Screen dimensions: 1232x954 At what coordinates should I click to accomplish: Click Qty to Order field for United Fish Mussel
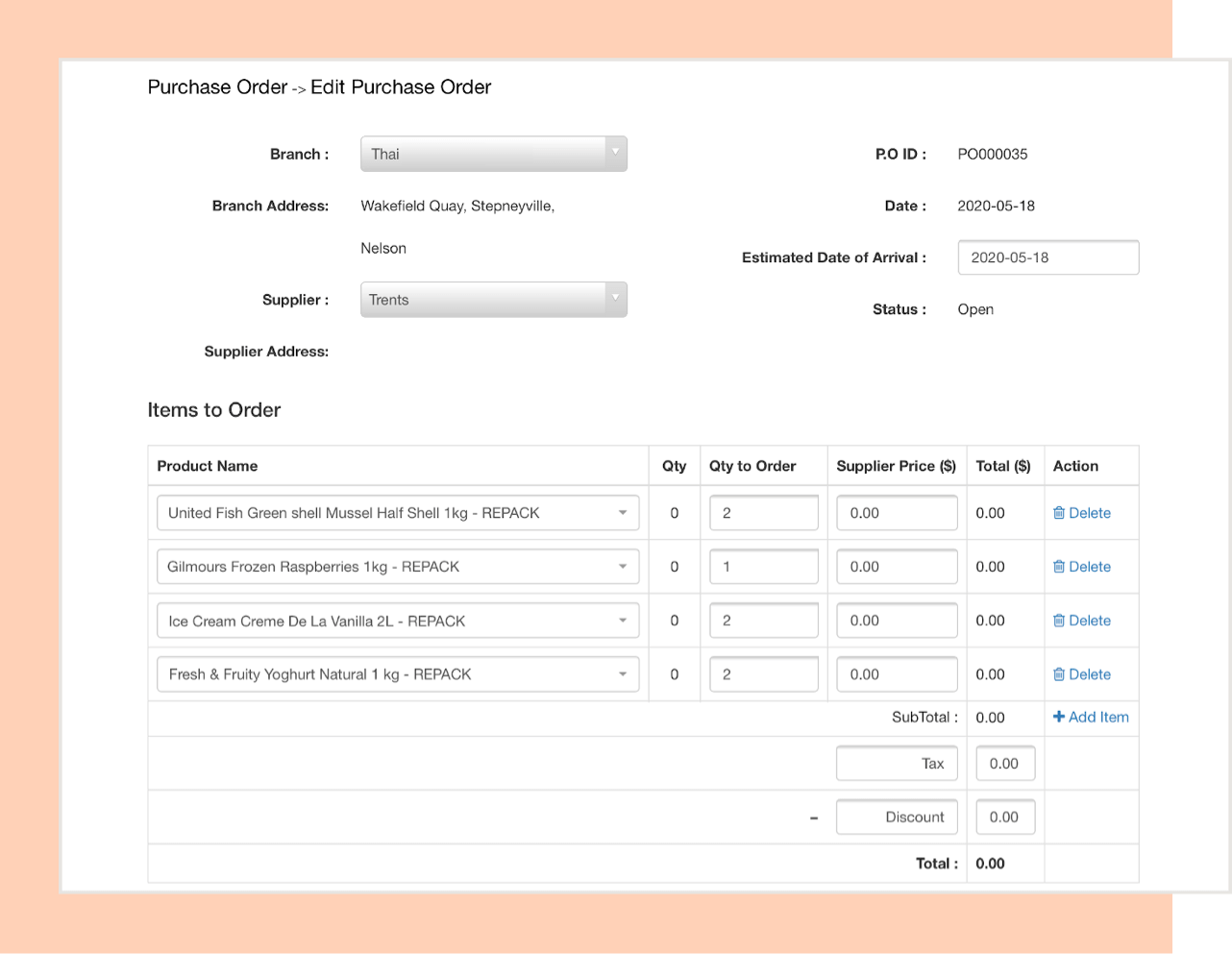click(764, 513)
